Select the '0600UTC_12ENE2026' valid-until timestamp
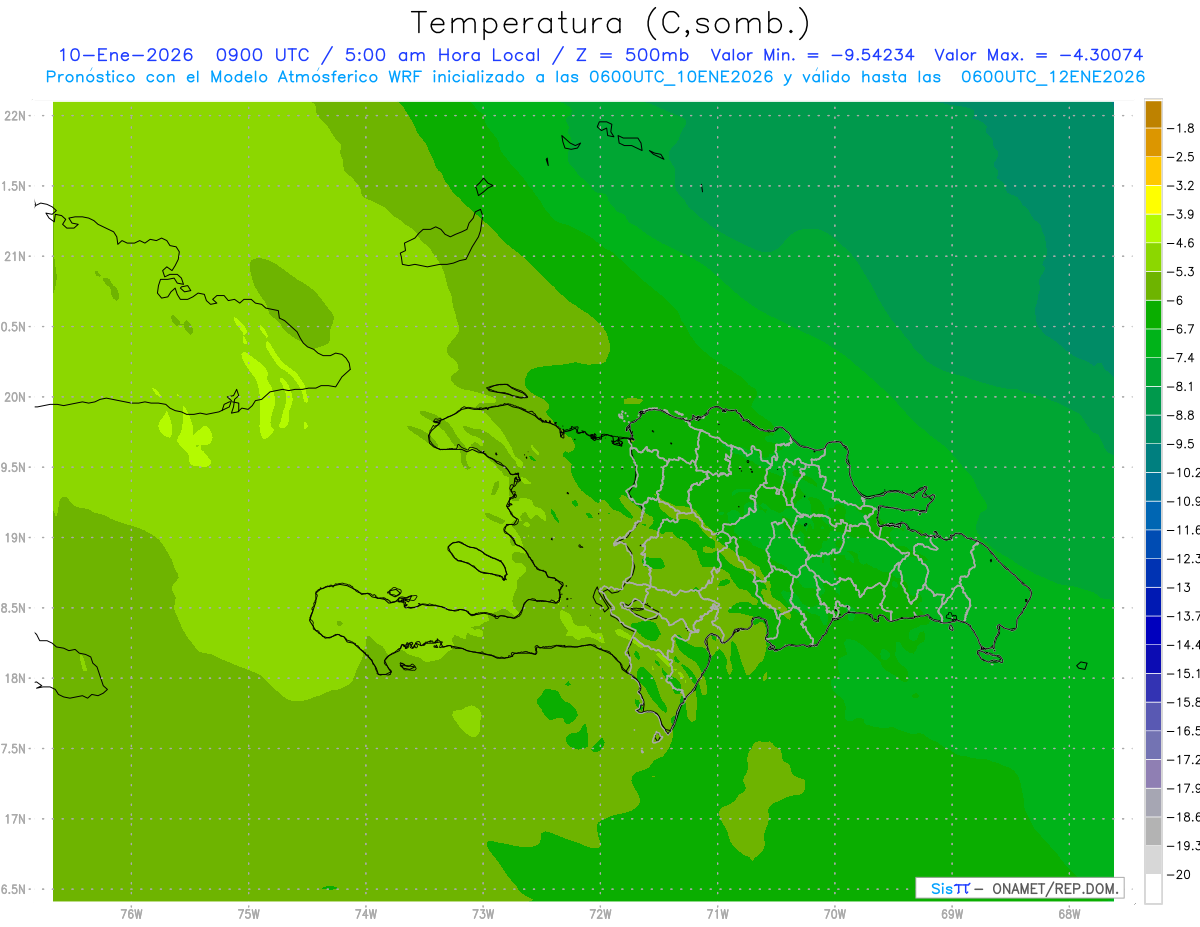This screenshot has width=1200, height=927. pos(1053,77)
